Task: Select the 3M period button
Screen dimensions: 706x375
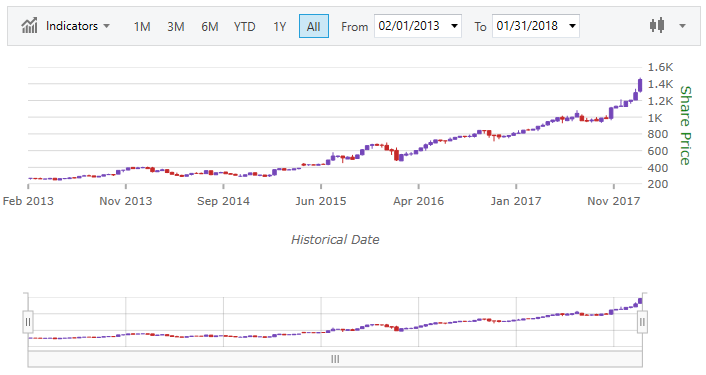Action: coord(176,27)
